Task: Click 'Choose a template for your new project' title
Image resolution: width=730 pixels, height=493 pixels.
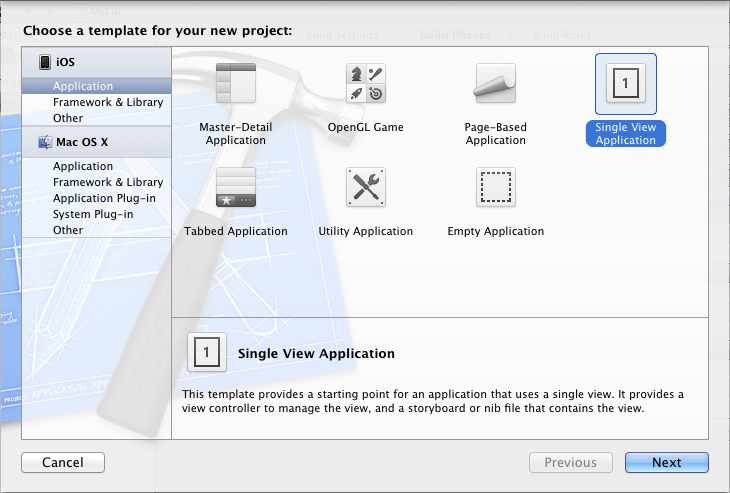Action: tap(157, 31)
